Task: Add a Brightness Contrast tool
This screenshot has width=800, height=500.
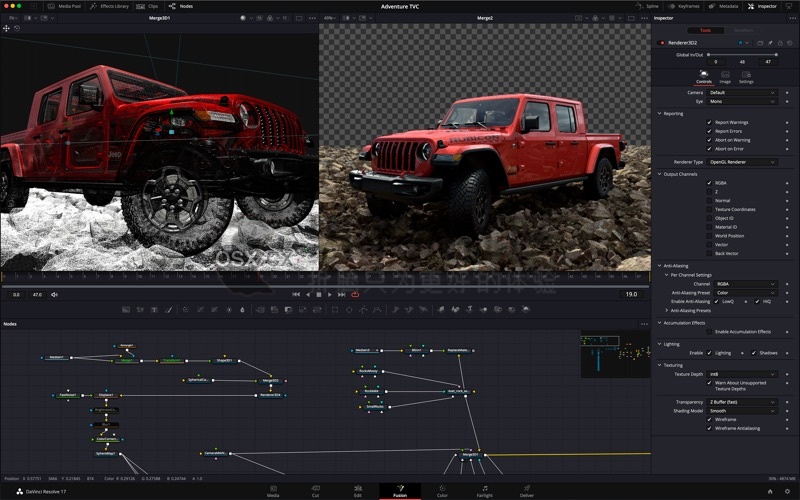Action: (x=229, y=310)
